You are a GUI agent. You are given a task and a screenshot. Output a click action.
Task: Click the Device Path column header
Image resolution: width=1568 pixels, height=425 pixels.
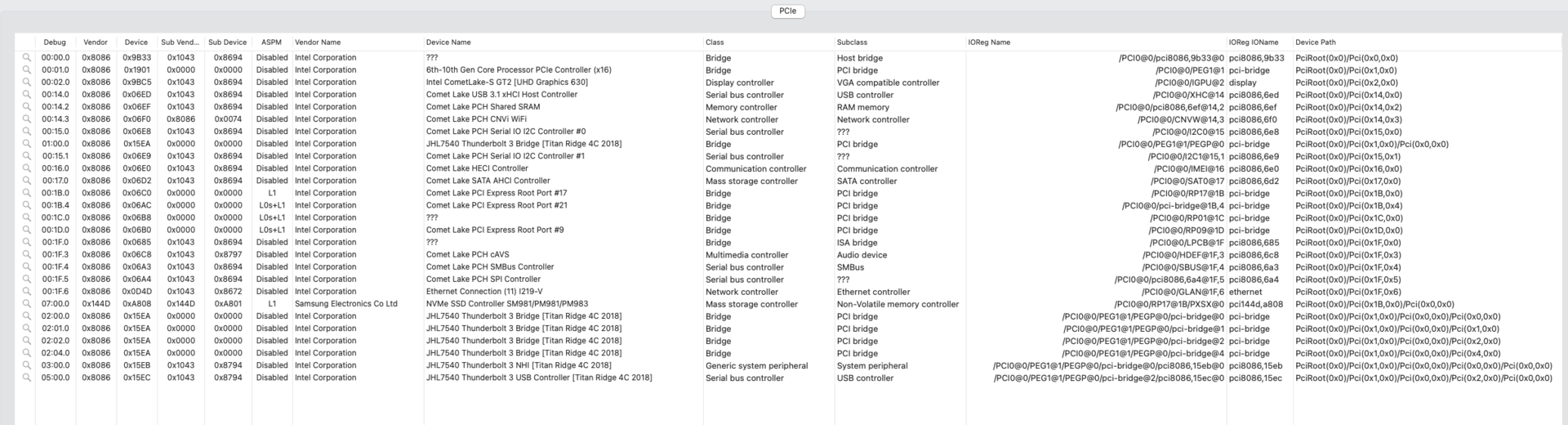click(1315, 42)
